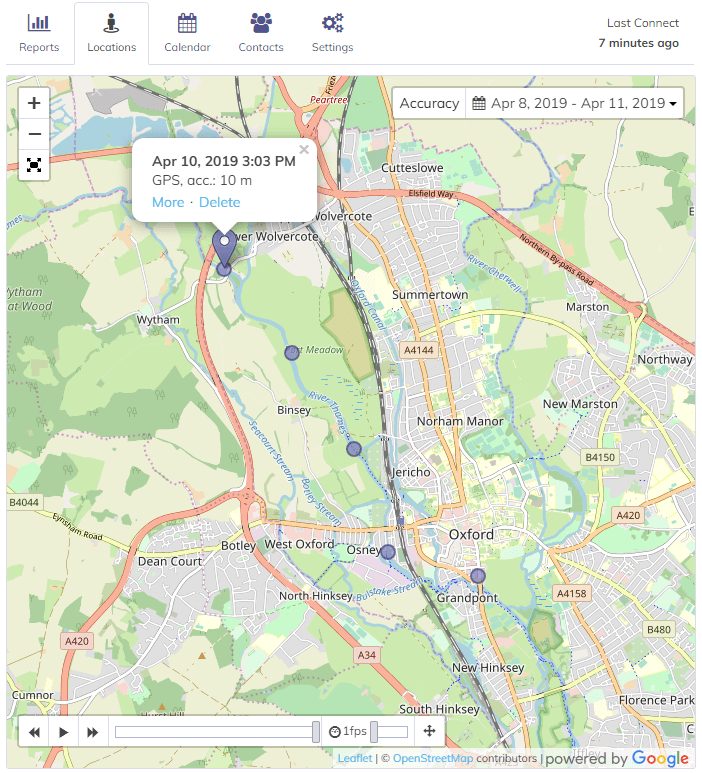This screenshot has height=773, width=702.
Task: Toggle the Accuracy button
Action: pos(429,103)
